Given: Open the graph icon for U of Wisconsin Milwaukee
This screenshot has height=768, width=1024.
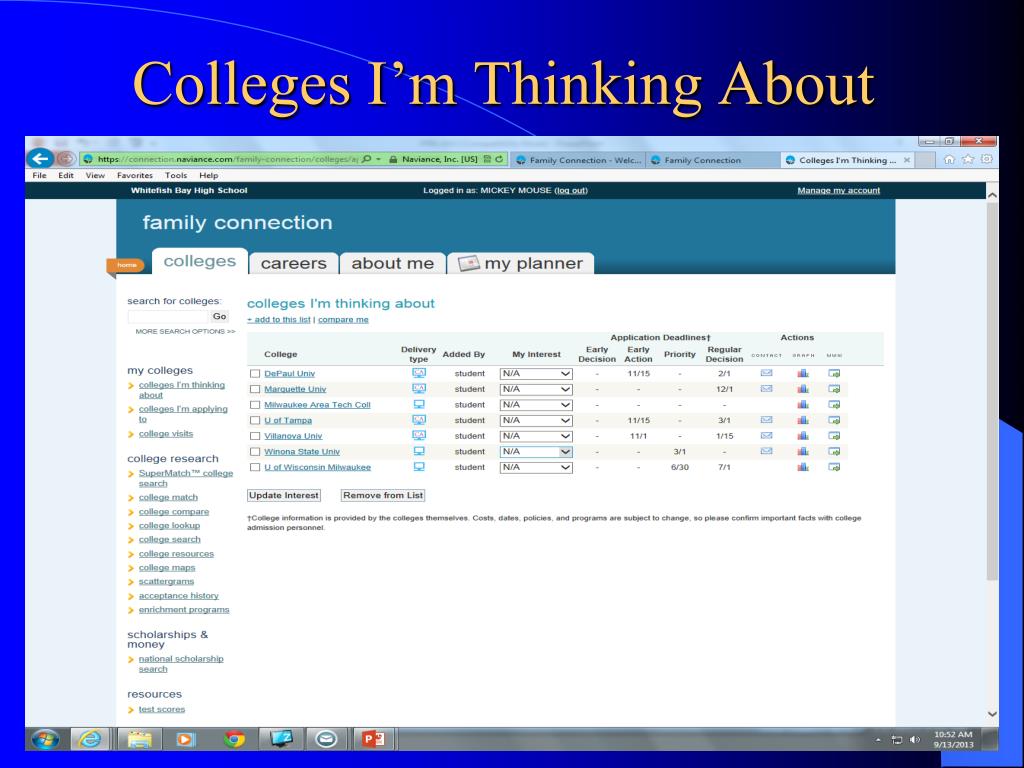Looking at the screenshot, I should tap(803, 467).
